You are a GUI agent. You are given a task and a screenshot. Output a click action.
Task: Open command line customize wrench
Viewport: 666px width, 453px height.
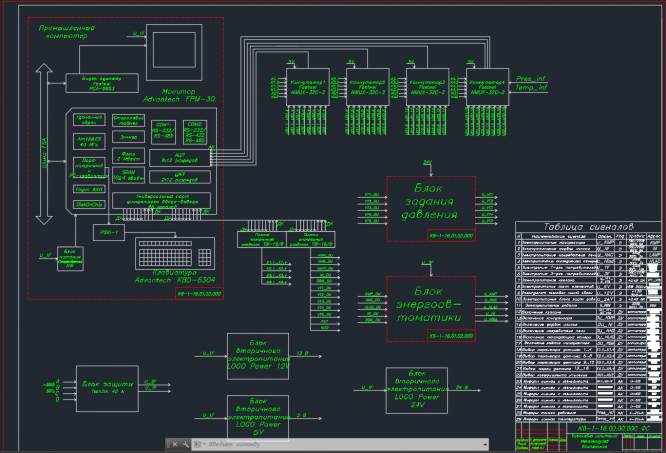click(183, 442)
